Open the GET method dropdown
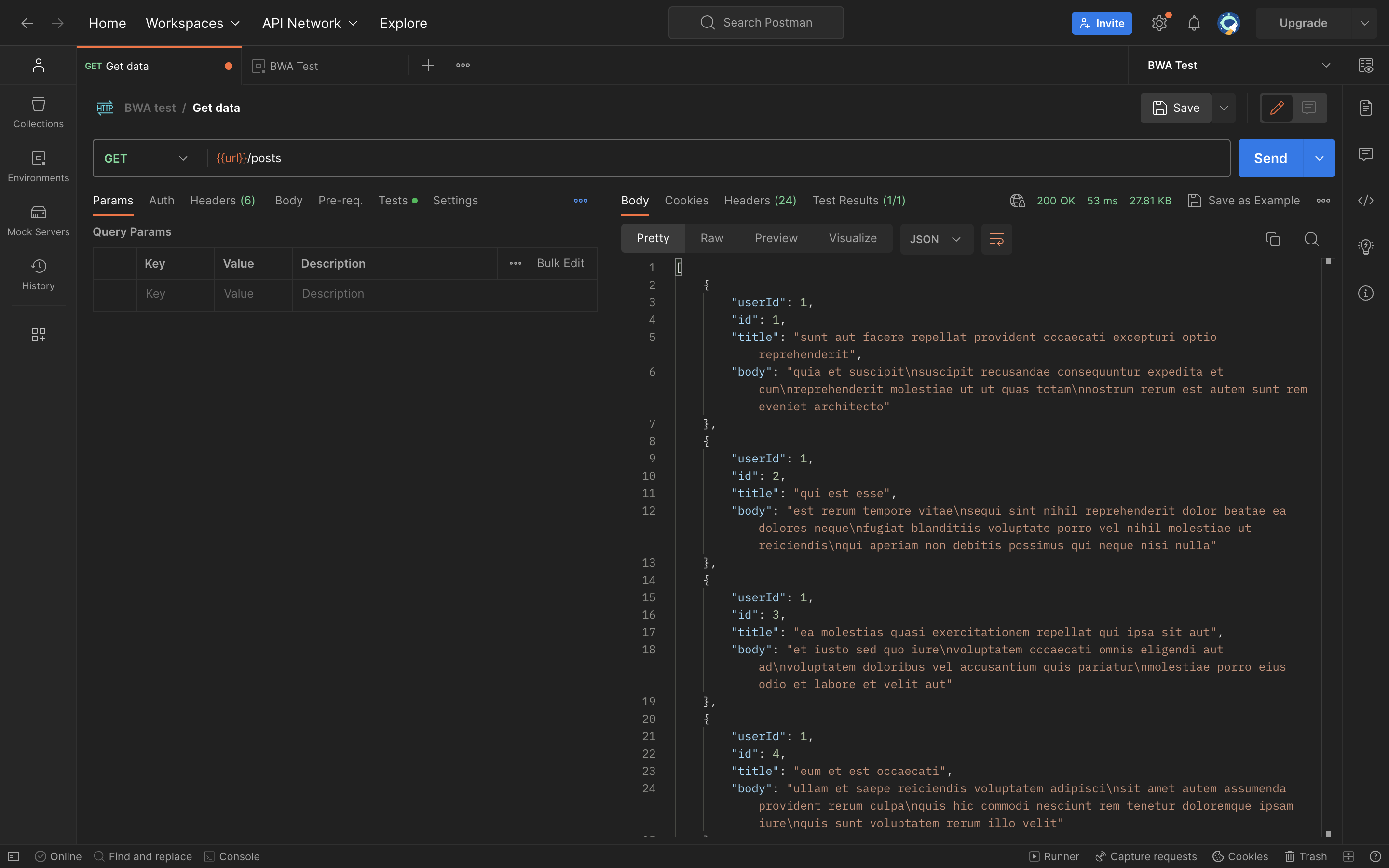This screenshot has width=1389, height=868. point(146,158)
